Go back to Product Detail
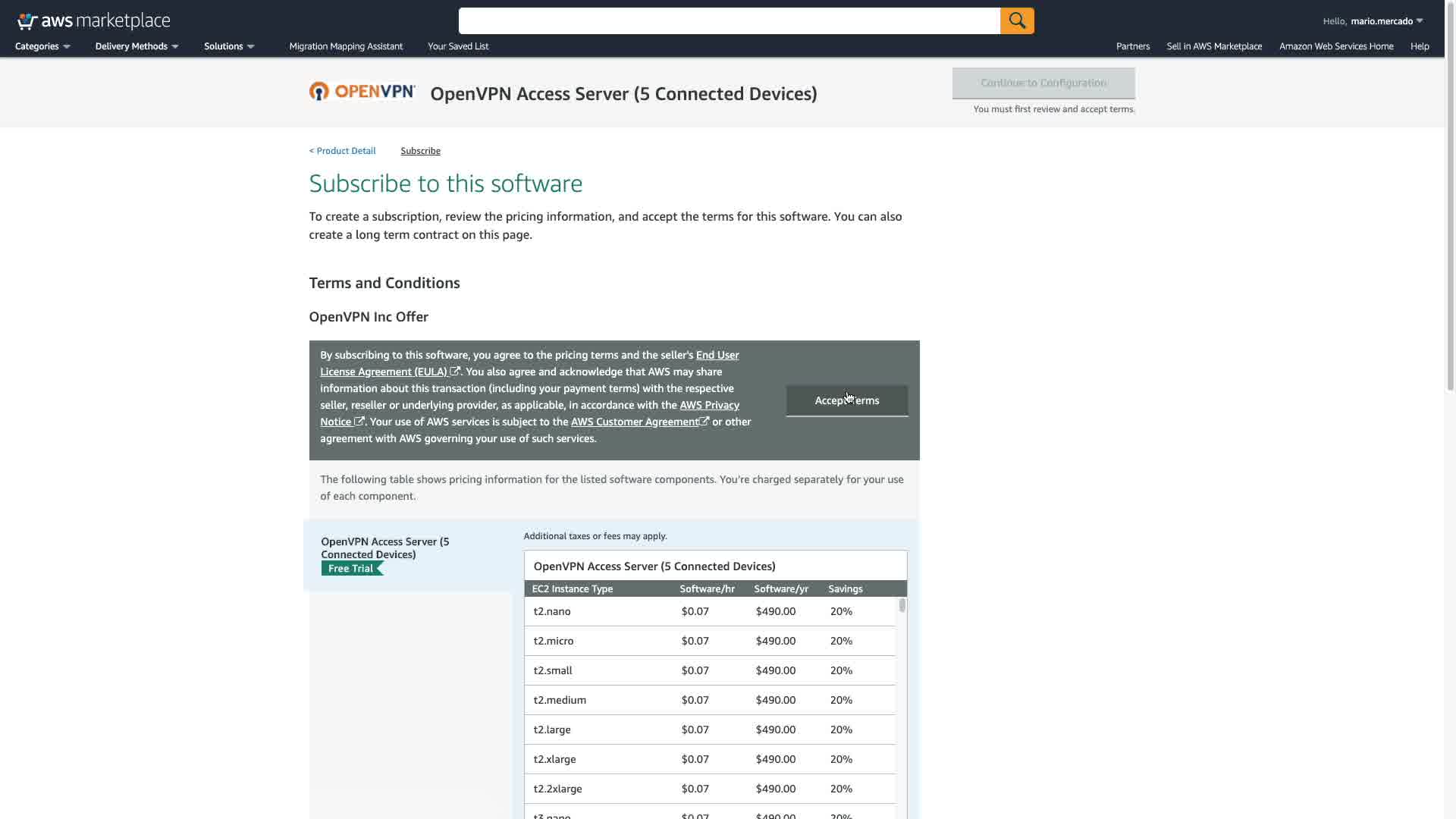 (342, 151)
